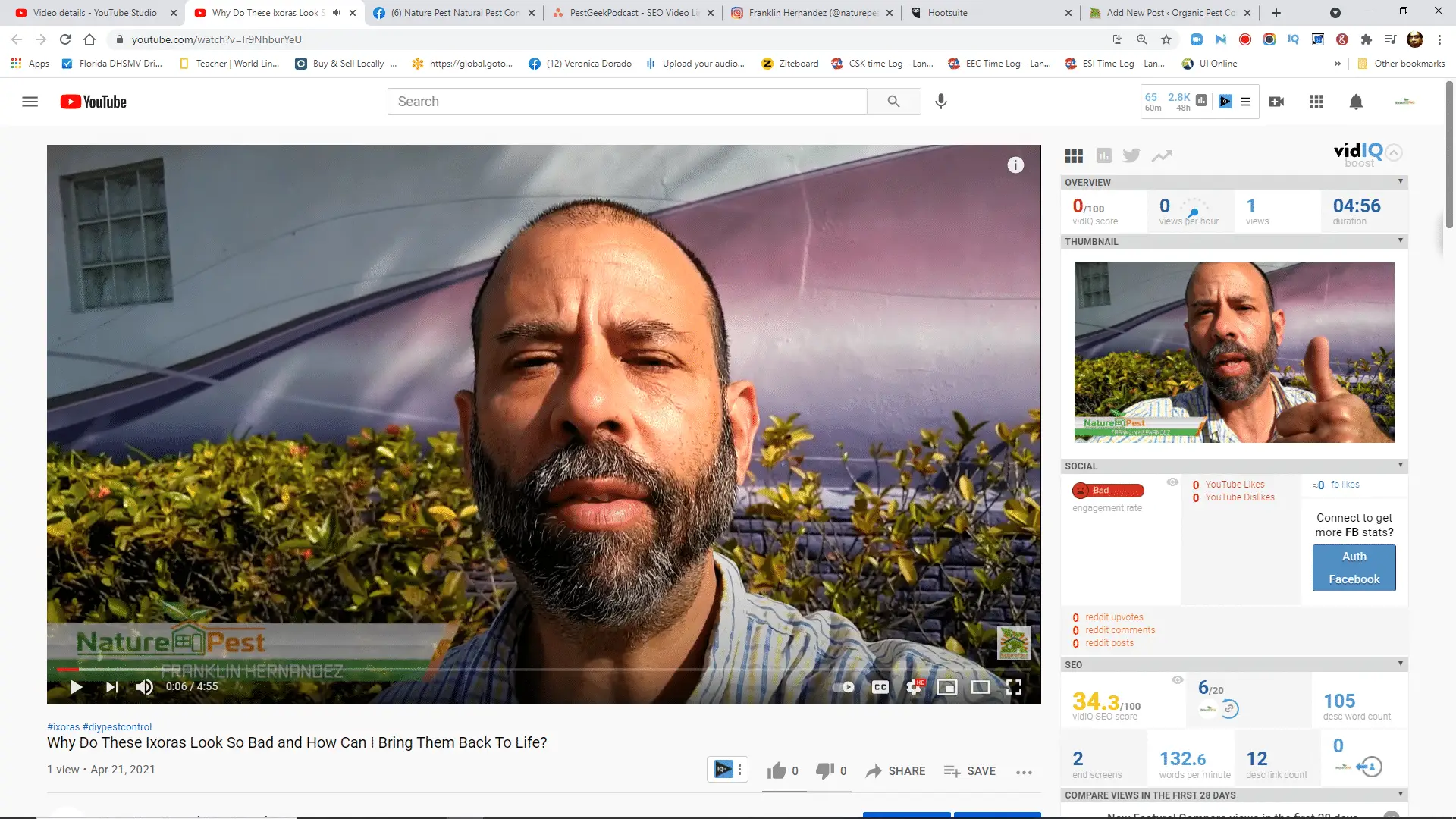The height and width of the screenshot is (819, 1456).
Task: Switch to Video details YouTube Studio tab
Action: tap(96, 13)
